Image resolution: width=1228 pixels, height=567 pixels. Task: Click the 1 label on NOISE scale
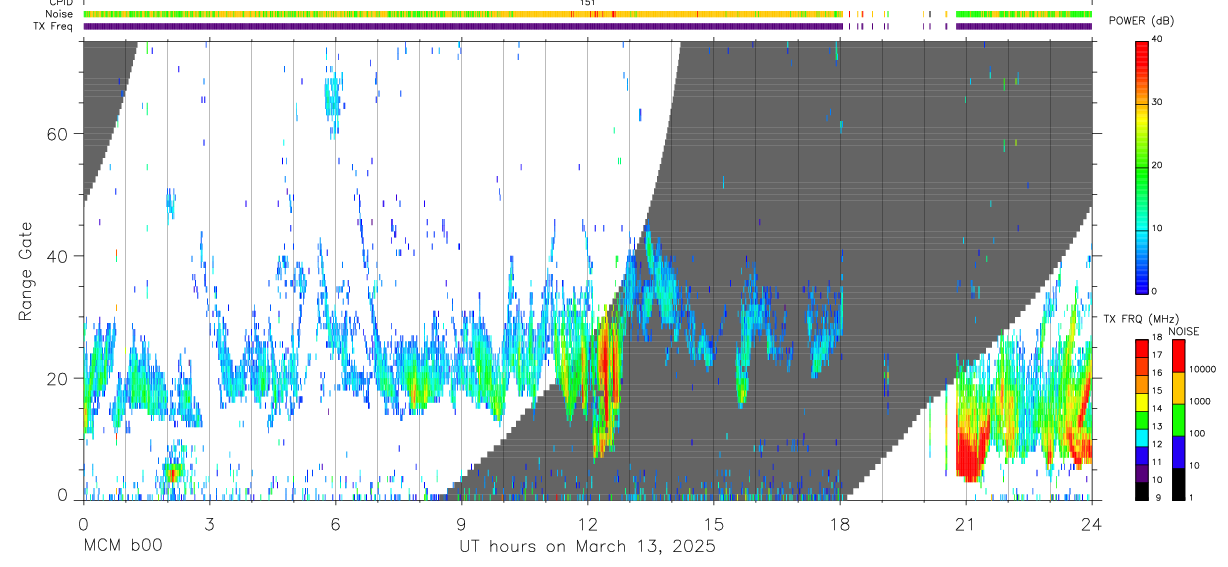(1190, 498)
